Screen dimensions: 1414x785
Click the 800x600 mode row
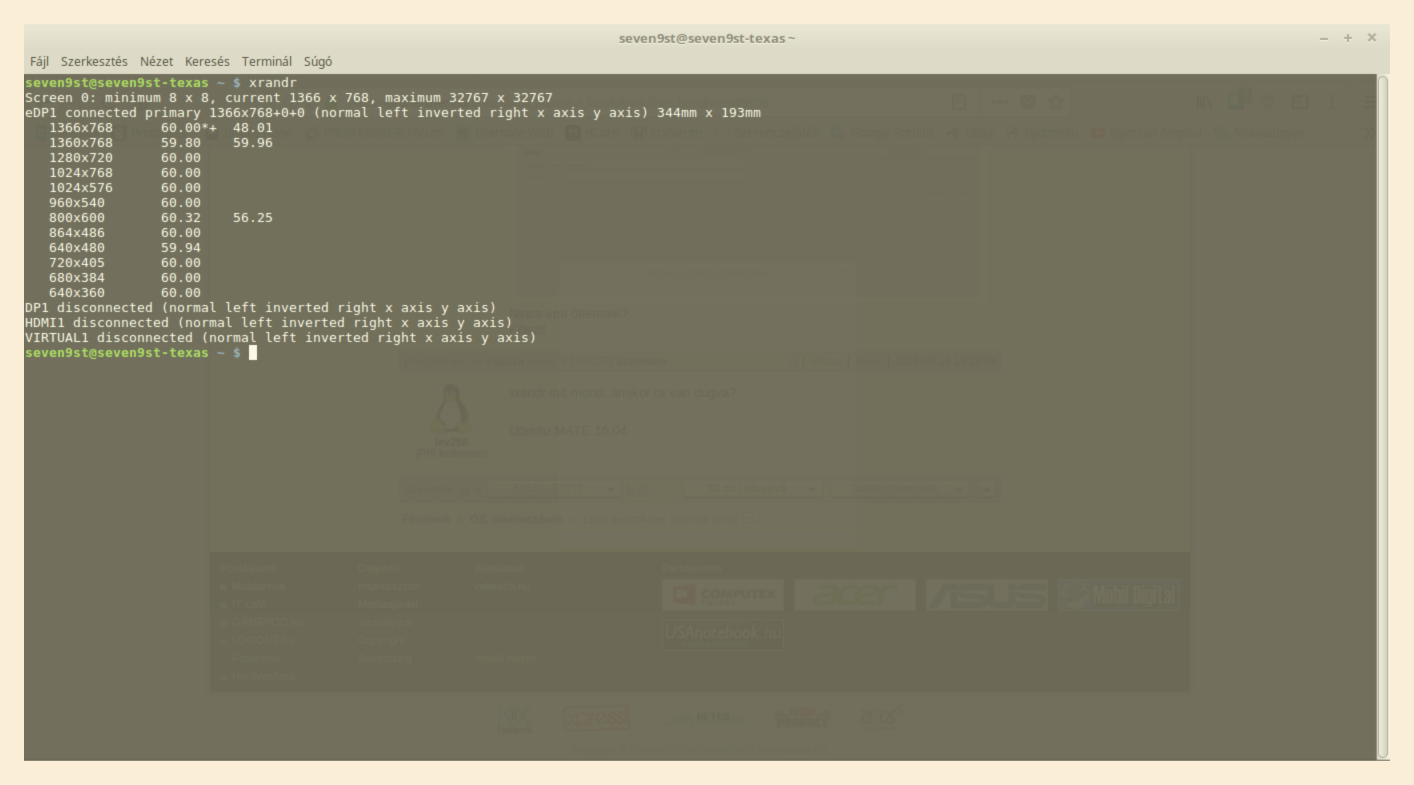pos(161,217)
